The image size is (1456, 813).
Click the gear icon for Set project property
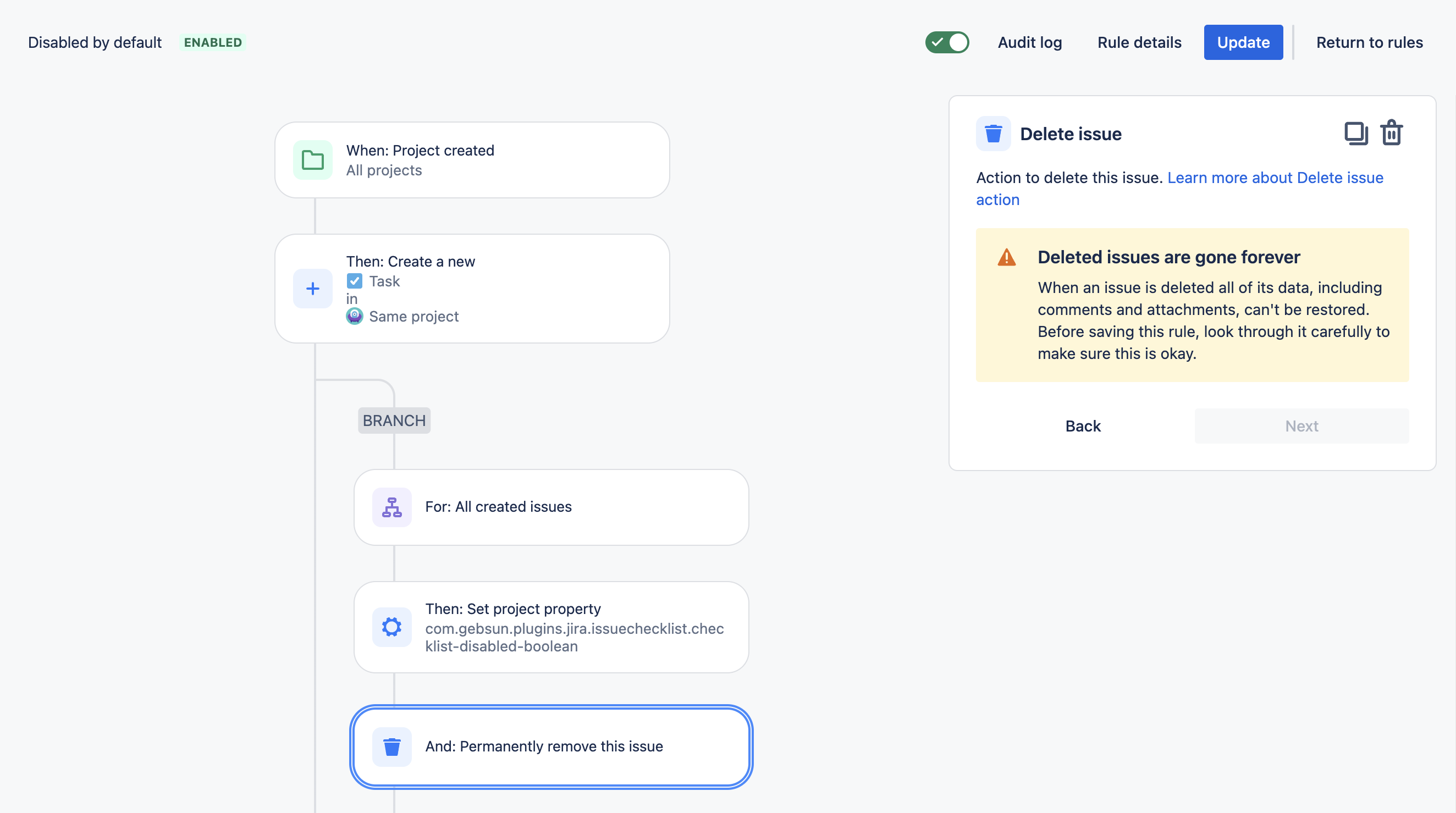click(391, 627)
